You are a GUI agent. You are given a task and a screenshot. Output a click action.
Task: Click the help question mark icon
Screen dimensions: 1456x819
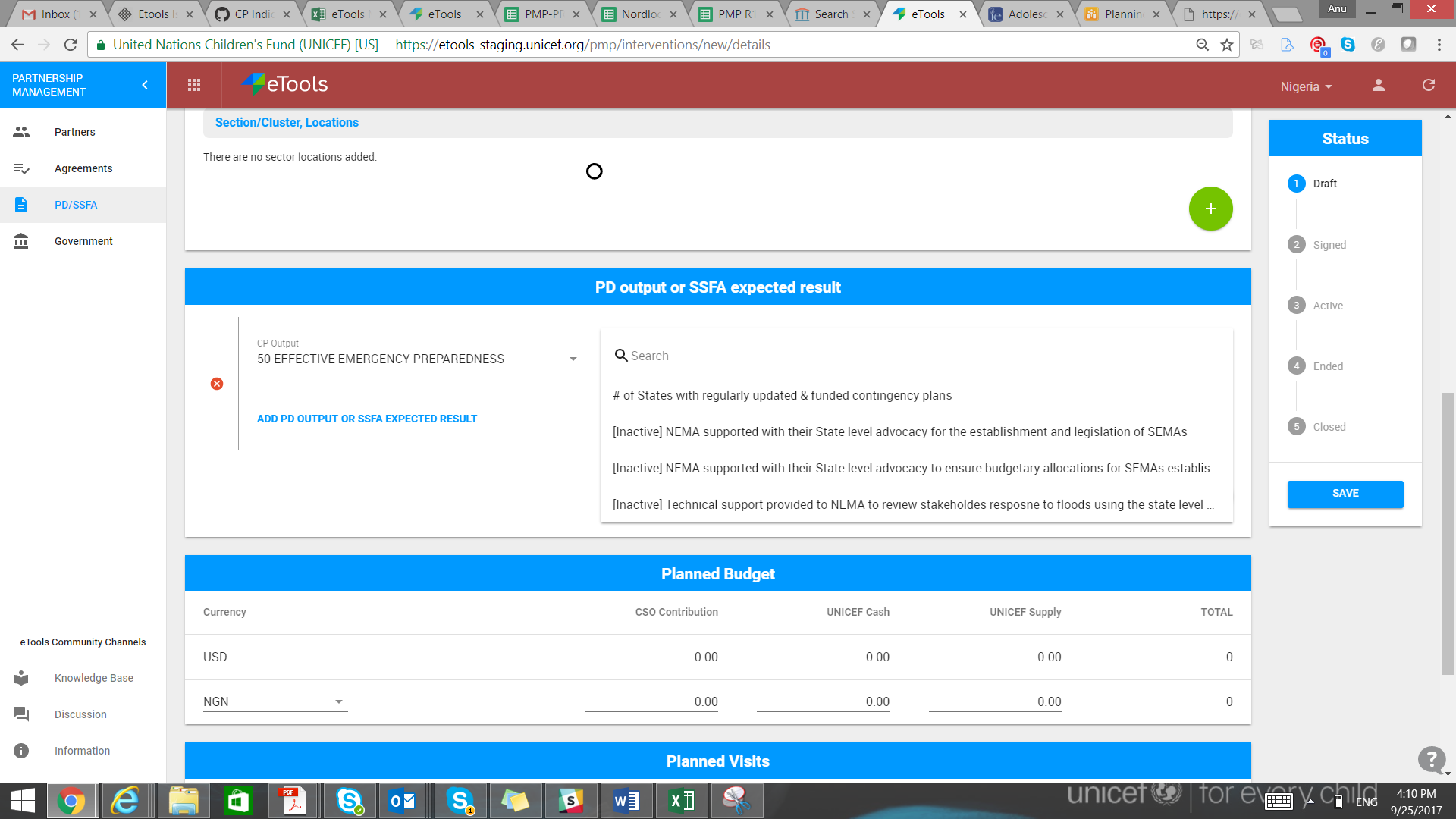[1430, 760]
